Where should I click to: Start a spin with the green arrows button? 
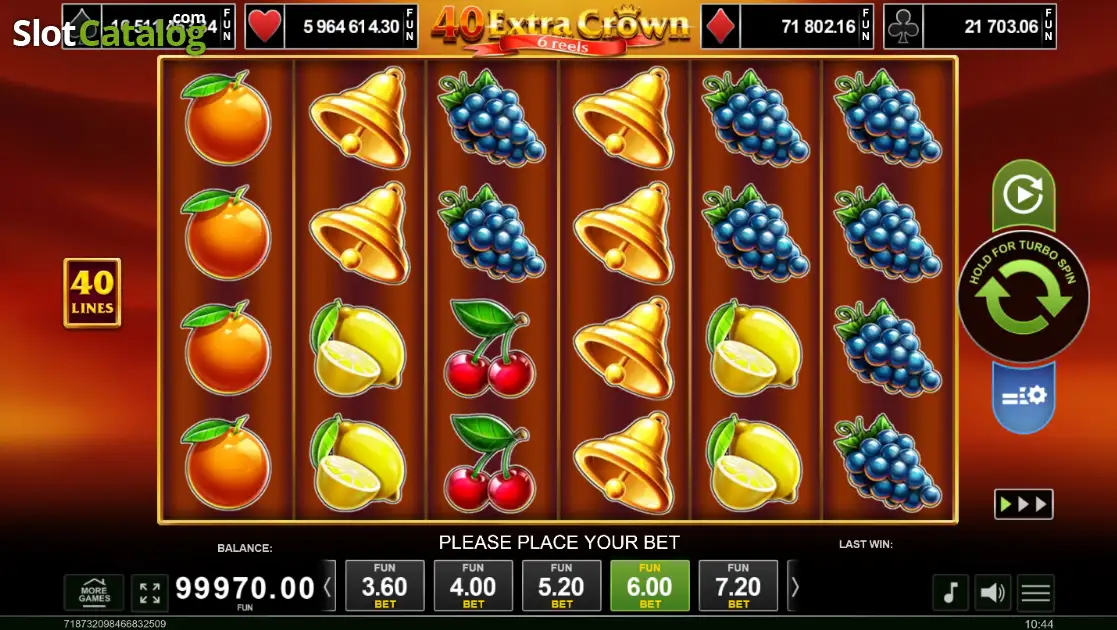click(1023, 297)
